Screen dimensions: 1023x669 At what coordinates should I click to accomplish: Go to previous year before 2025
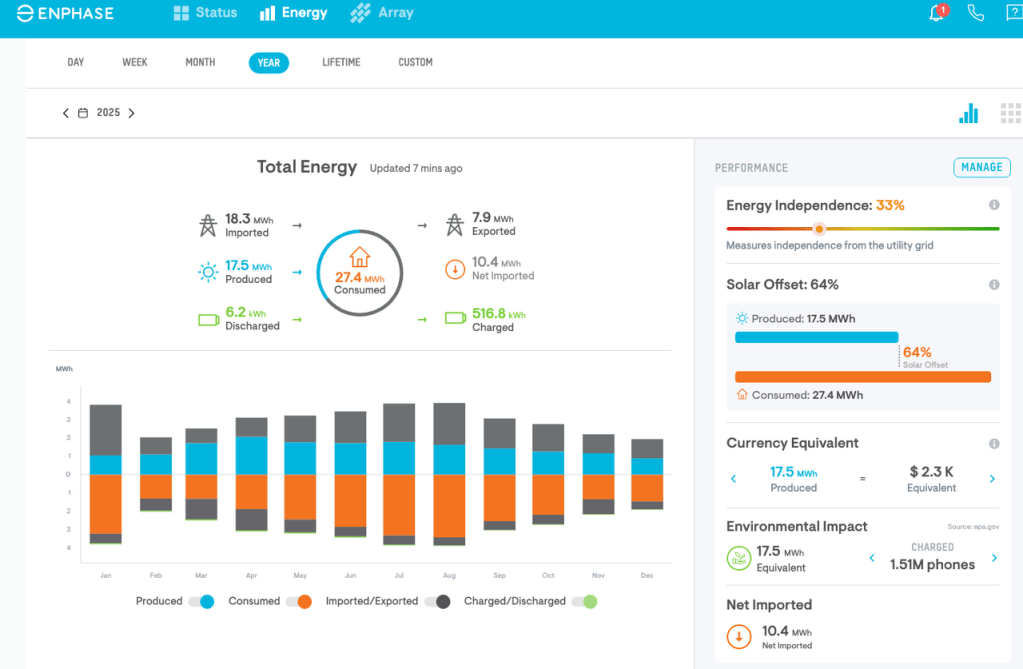click(x=66, y=113)
